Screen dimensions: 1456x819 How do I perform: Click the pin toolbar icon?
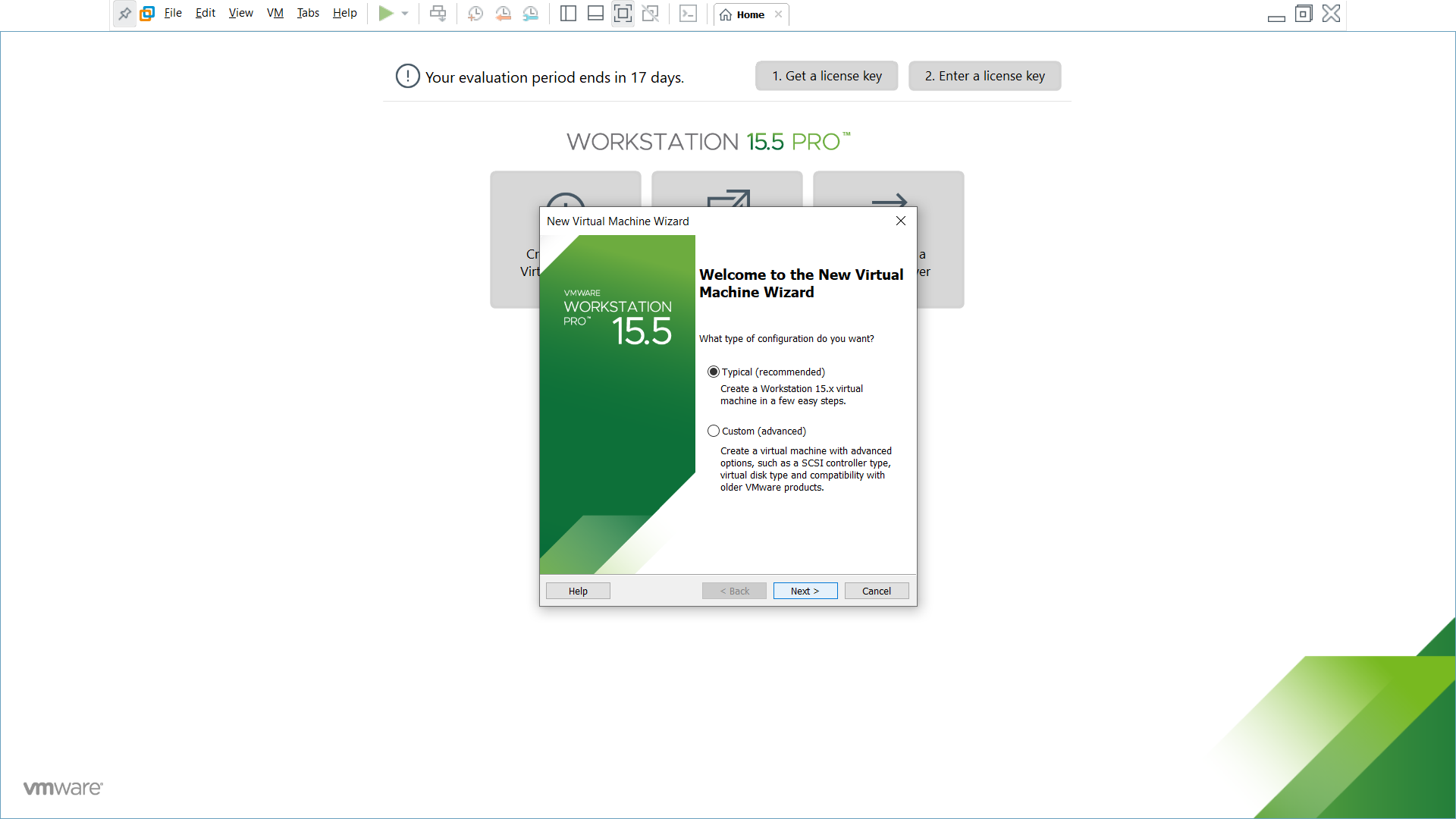[125, 14]
